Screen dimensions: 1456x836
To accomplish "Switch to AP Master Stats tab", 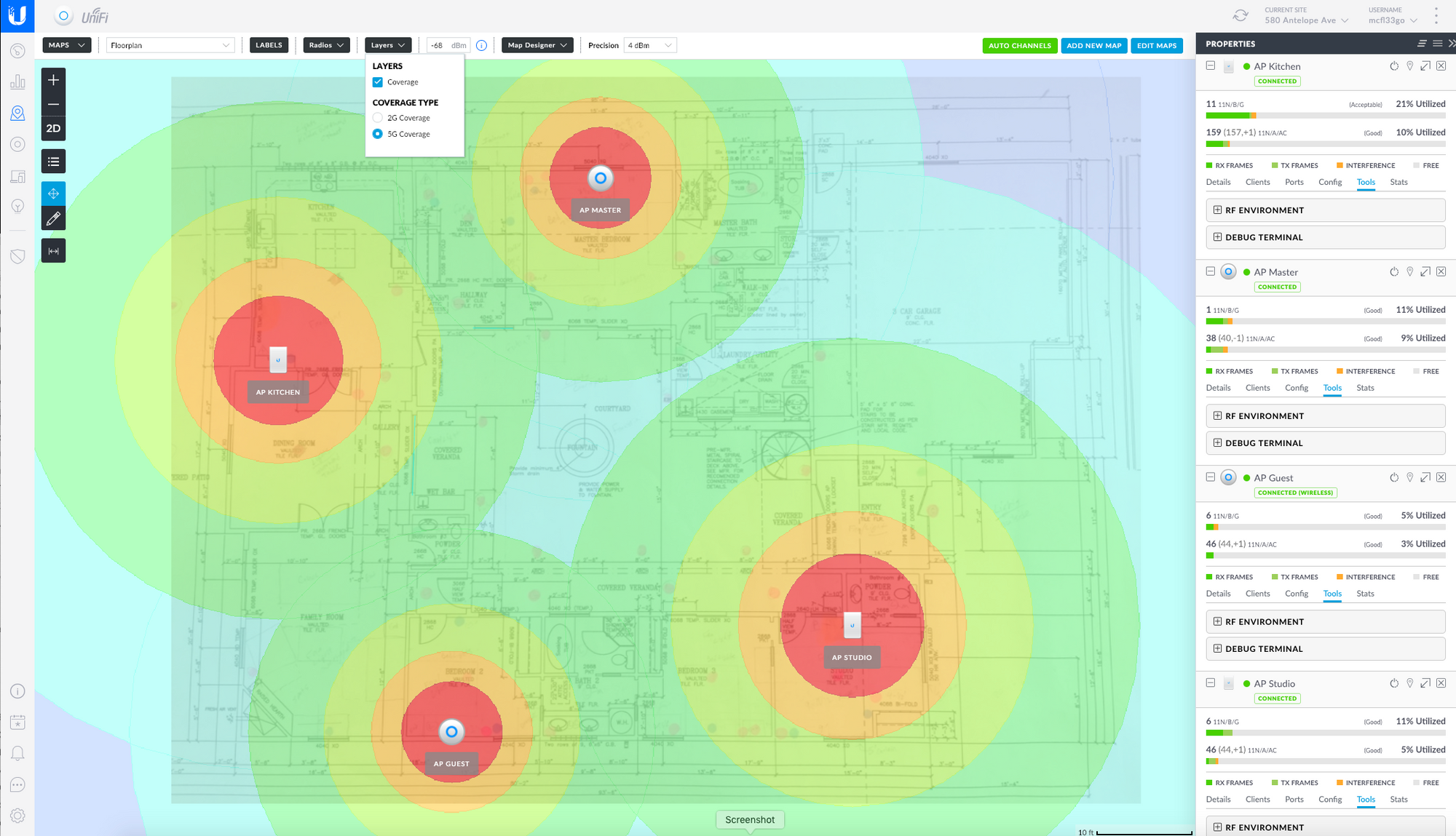I will pos(1365,388).
